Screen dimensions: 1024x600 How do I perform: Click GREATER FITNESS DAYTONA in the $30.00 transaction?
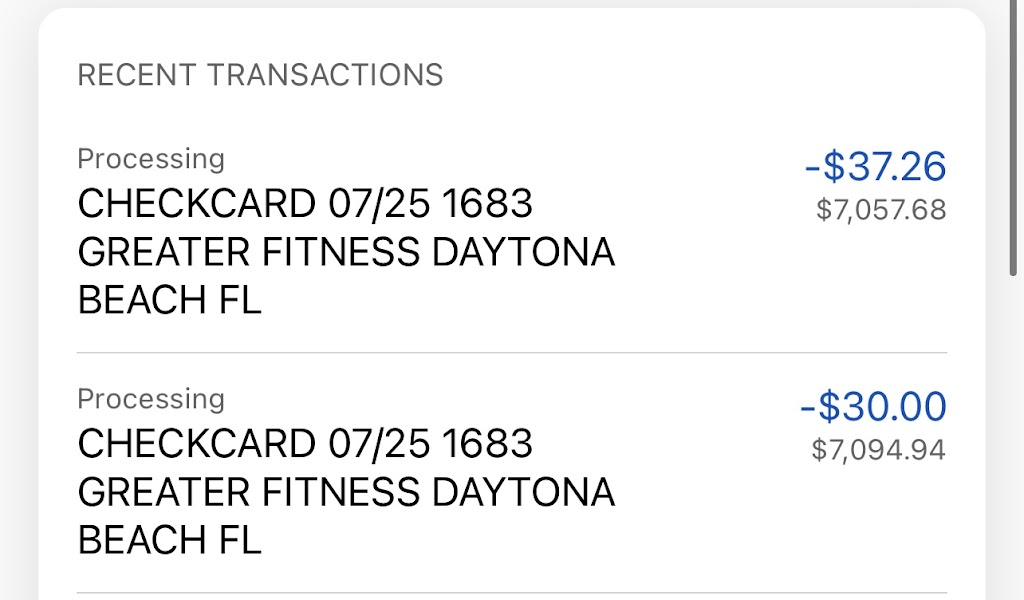(x=346, y=492)
